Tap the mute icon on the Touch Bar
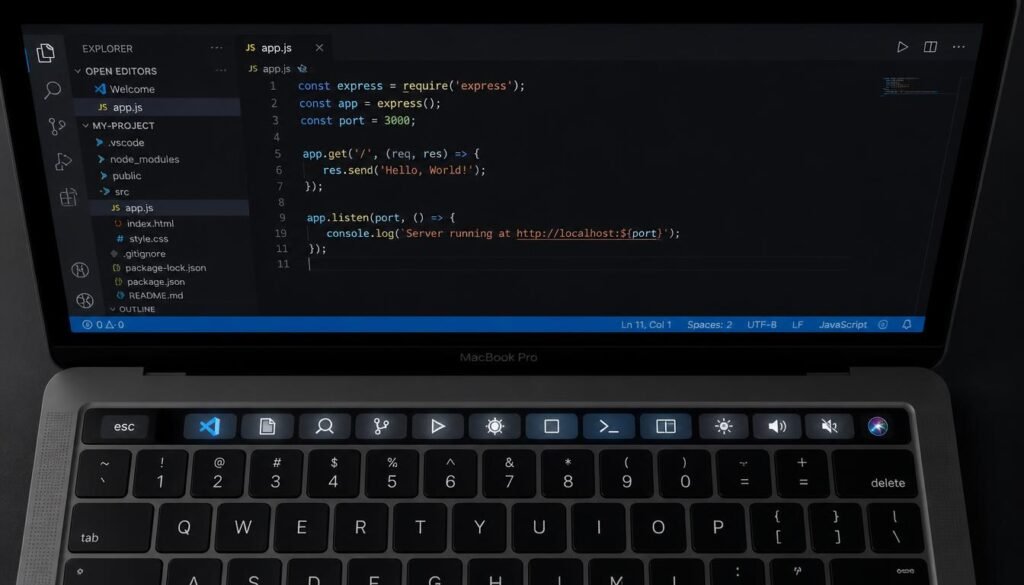This screenshot has height=585, width=1024. pos(829,426)
